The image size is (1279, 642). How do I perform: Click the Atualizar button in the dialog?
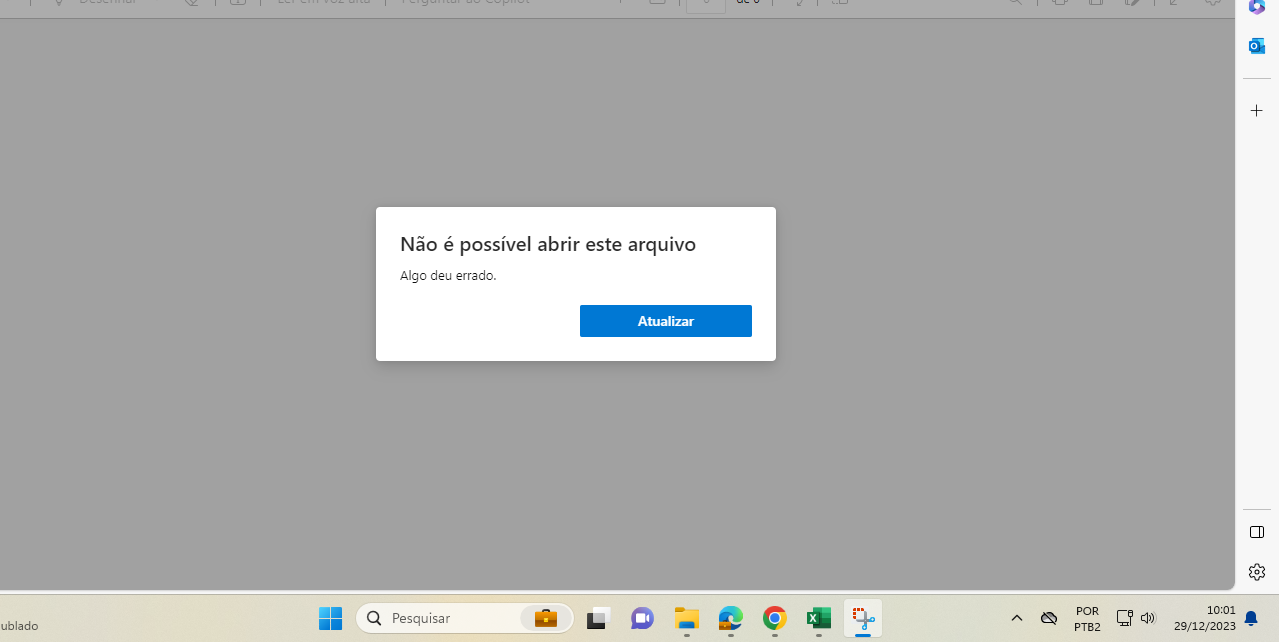665,321
